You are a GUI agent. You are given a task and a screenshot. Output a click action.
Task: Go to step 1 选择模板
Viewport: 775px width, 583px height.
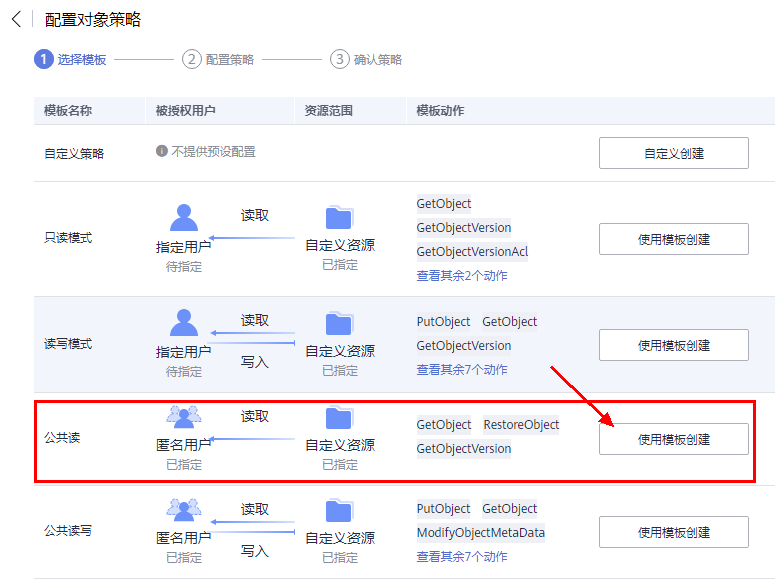(44, 59)
